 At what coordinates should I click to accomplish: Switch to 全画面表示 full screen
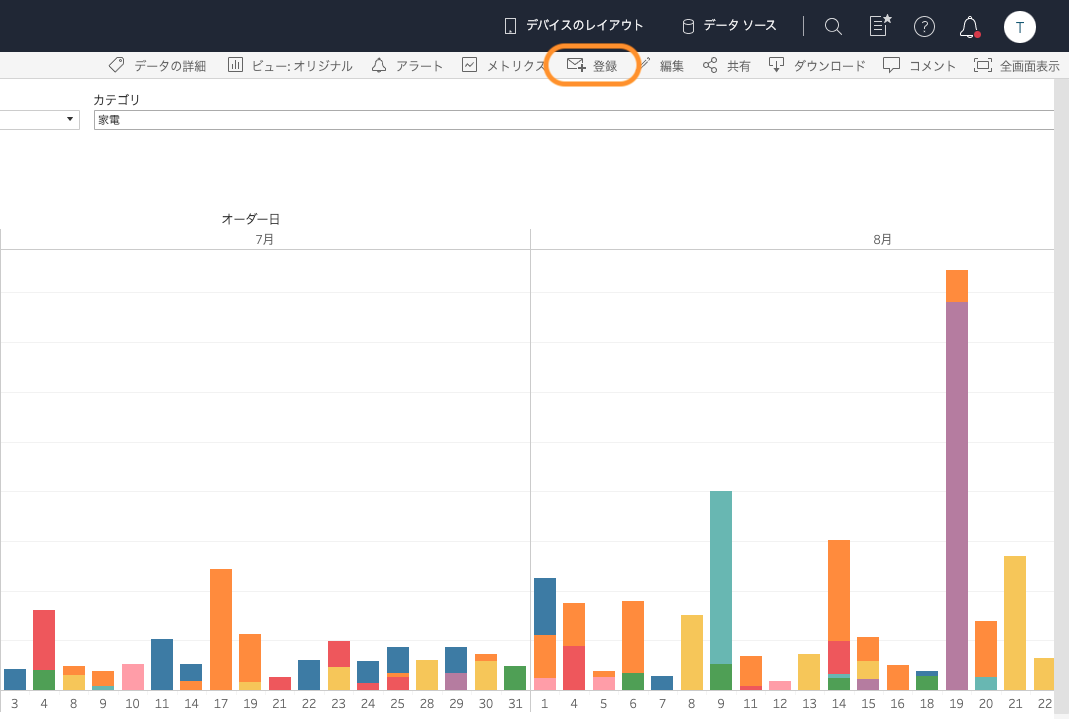1017,65
